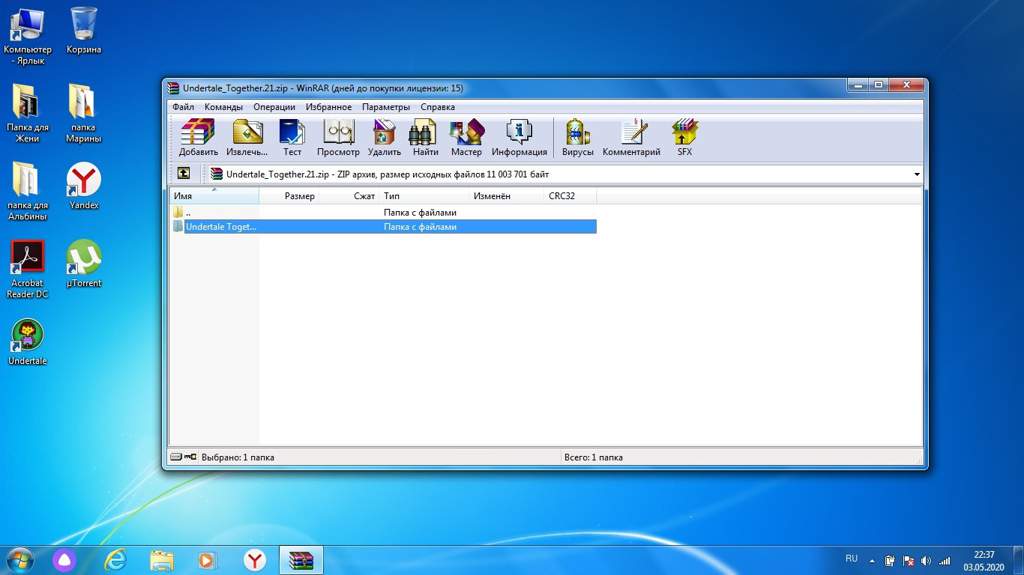This screenshot has width=1024, height=575.
Task: Select the µTorrent desktop shortcut
Action: point(84,264)
